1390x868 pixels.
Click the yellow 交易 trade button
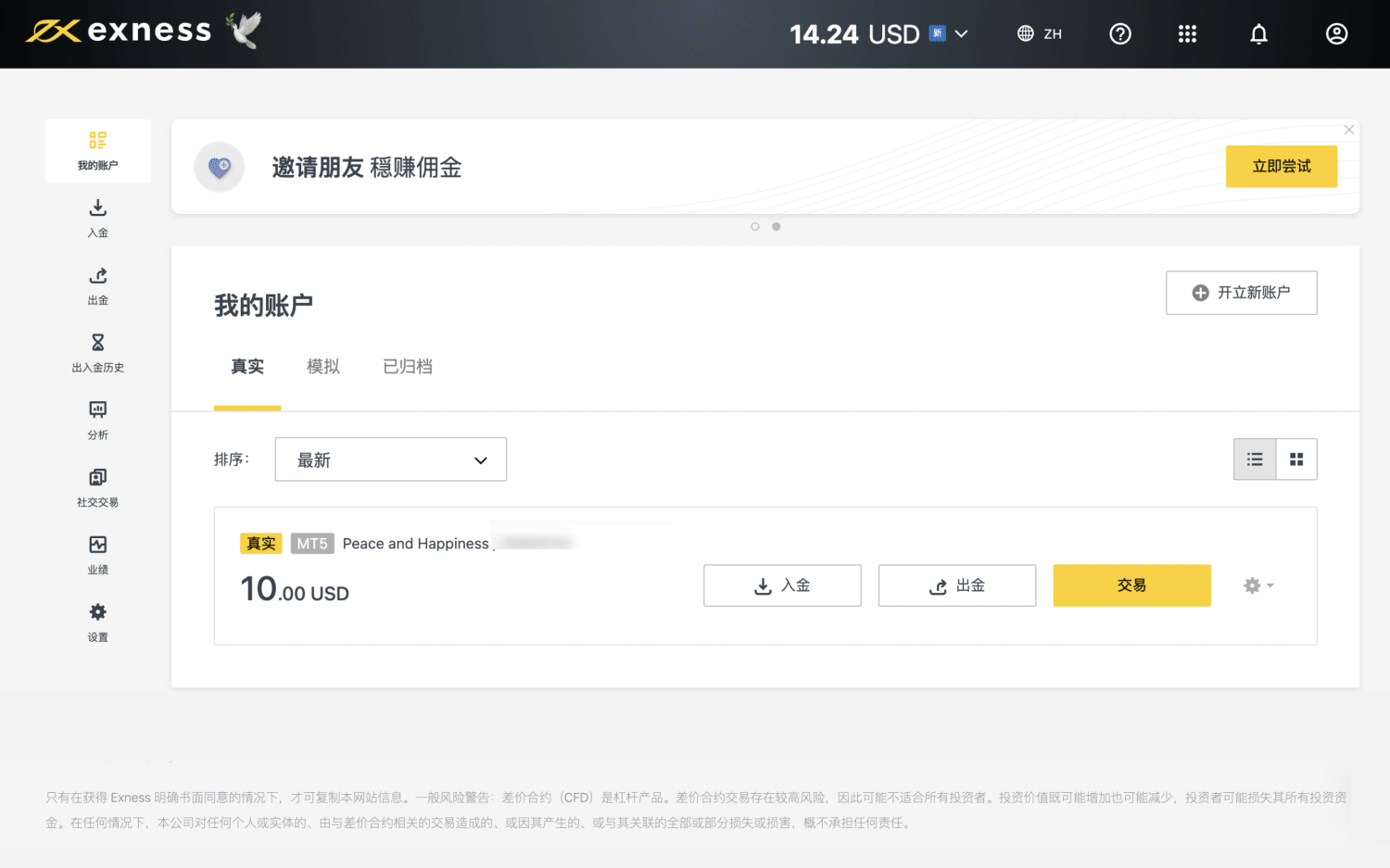pyautogui.click(x=1131, y=585)
